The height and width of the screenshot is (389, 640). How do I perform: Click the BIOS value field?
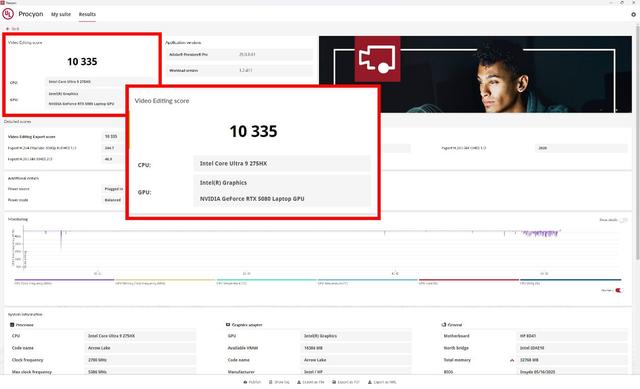click(x=571, y=372)
